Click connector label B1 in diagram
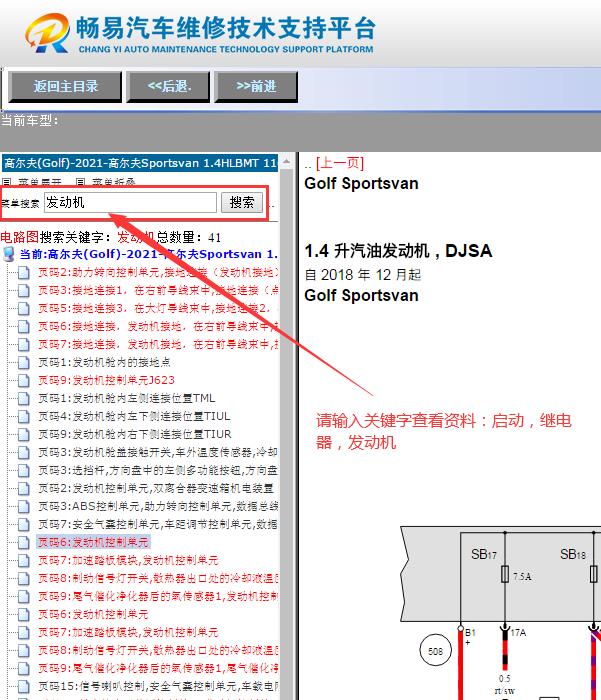The height and width of the screenshot is (700, 601). point(470,633)
